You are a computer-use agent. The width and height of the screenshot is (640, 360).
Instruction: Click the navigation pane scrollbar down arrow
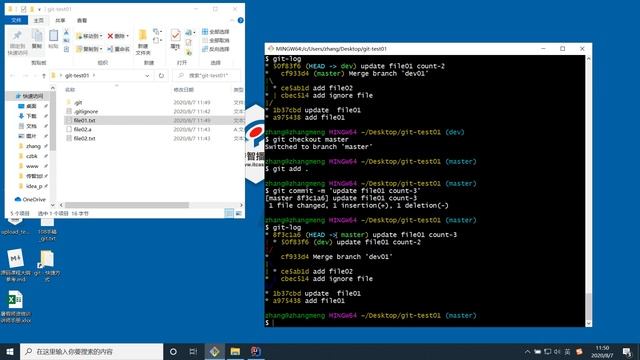coord(53,205)
